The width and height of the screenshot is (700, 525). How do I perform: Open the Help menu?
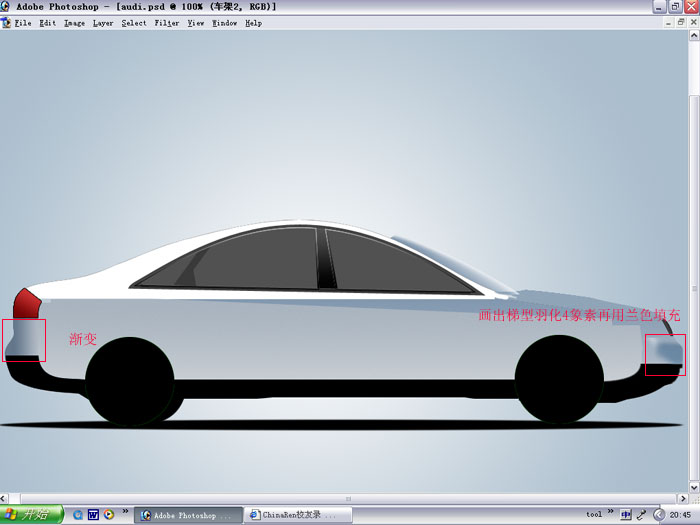click(x=254, y=23)
